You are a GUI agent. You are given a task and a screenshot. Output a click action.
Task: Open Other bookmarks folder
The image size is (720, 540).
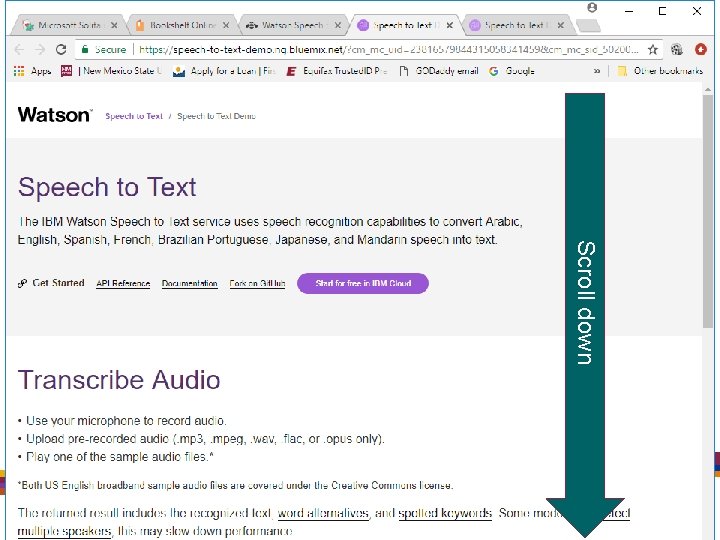[x=660, y=71]
